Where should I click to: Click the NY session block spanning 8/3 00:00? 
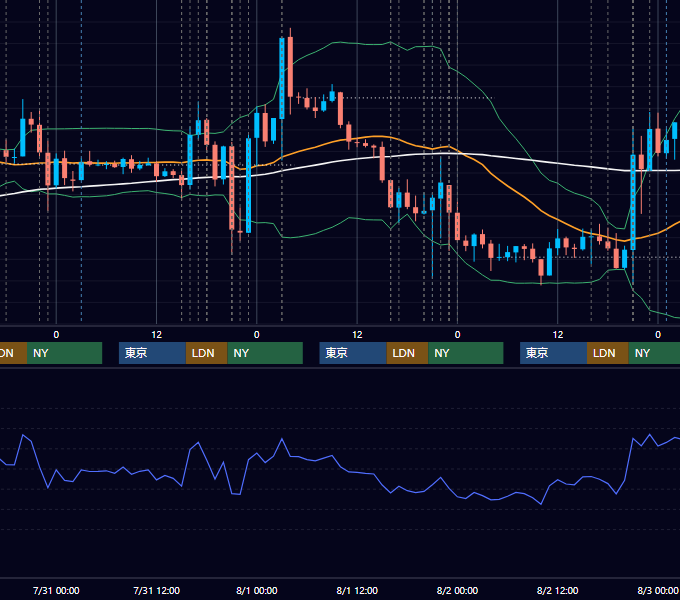[654, 353]
